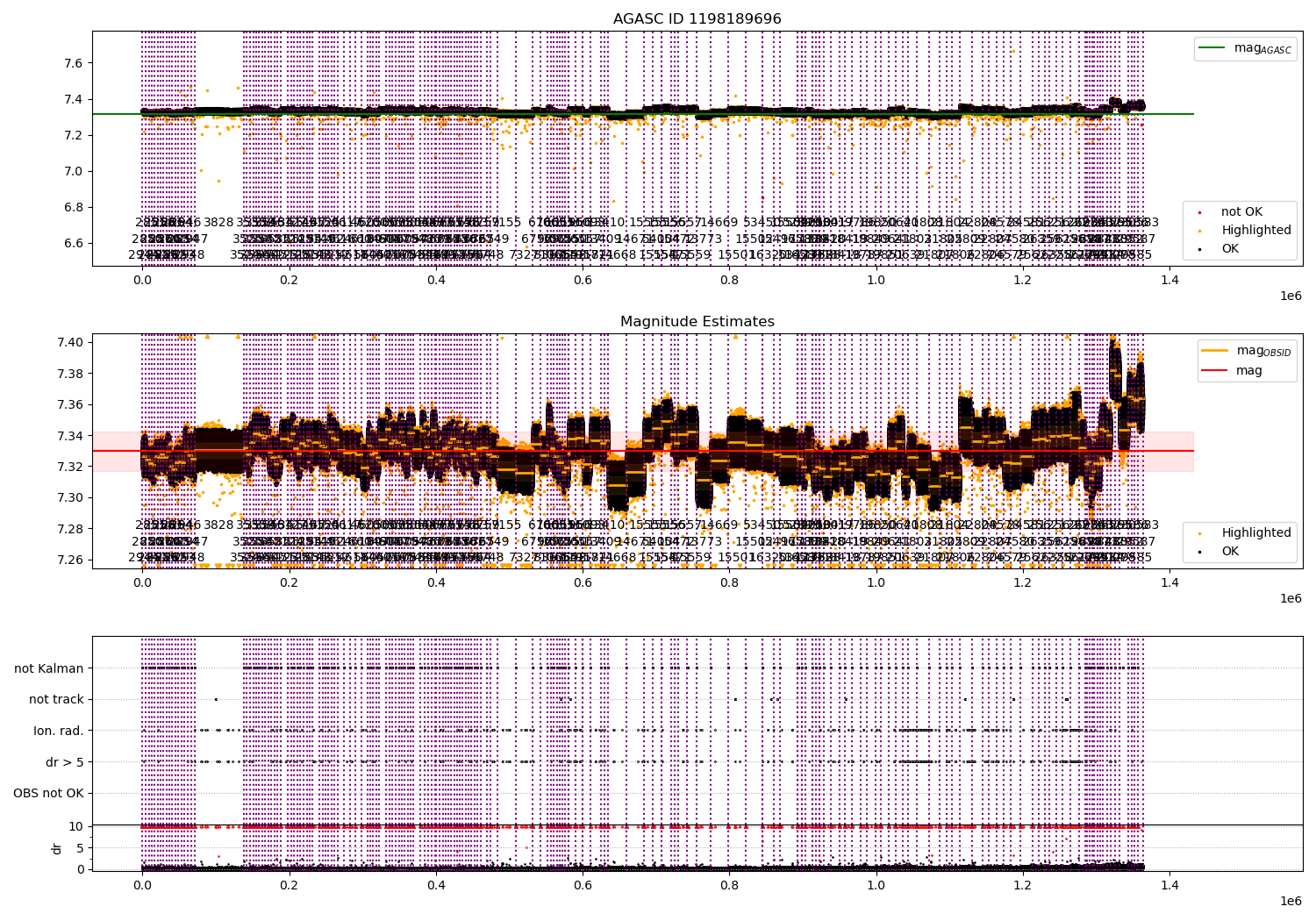Select "OK" legend entry in Magnitude Estimates plot
The image size is (1316, 921).
pos(1230,551)
